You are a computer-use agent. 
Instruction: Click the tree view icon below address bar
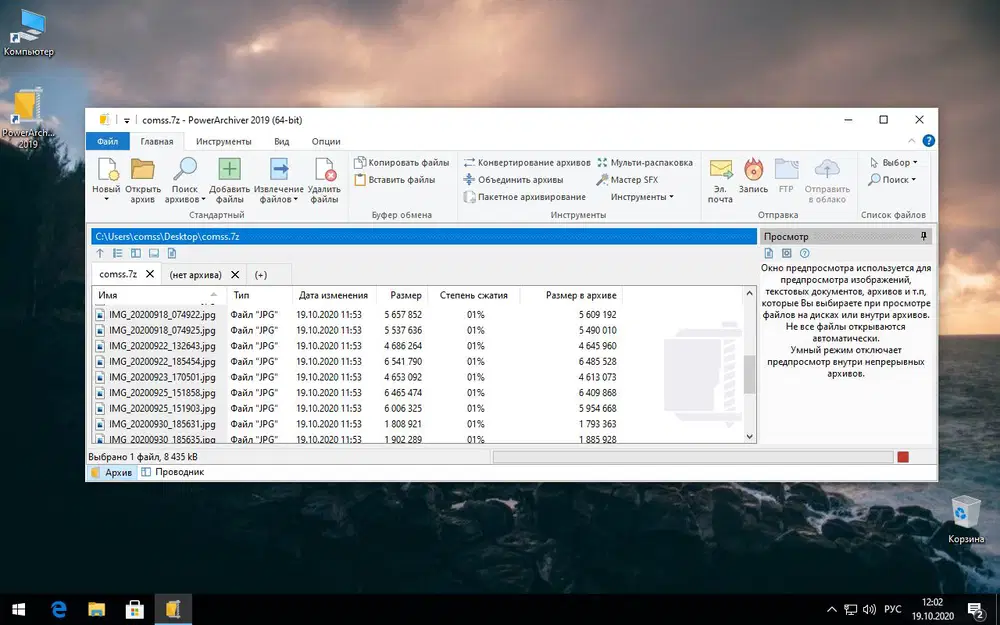(118, 253)
